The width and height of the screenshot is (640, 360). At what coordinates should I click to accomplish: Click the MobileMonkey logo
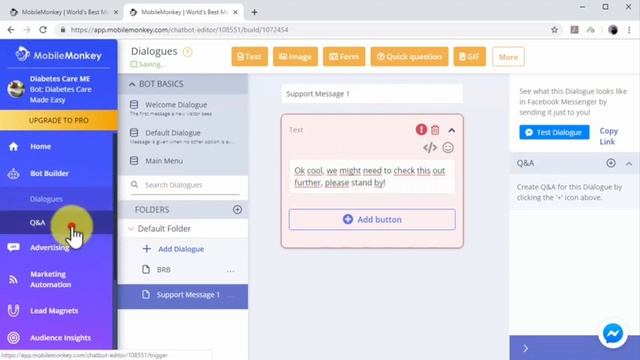[59, 55]
